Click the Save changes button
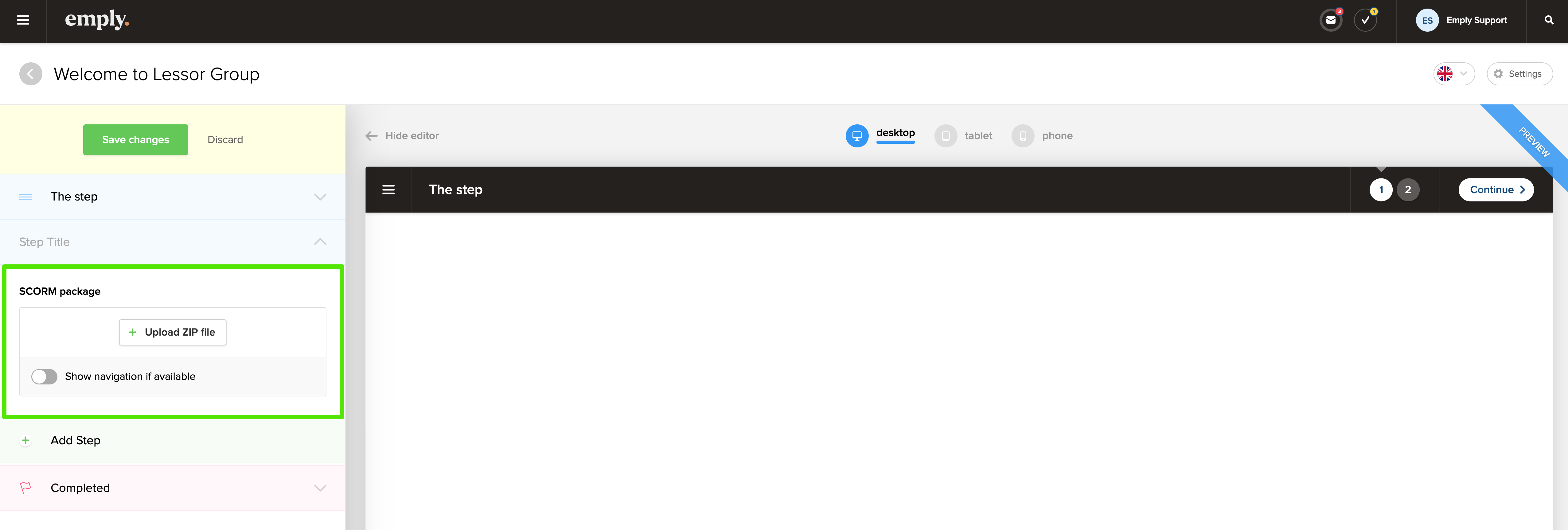 (136, 140)
